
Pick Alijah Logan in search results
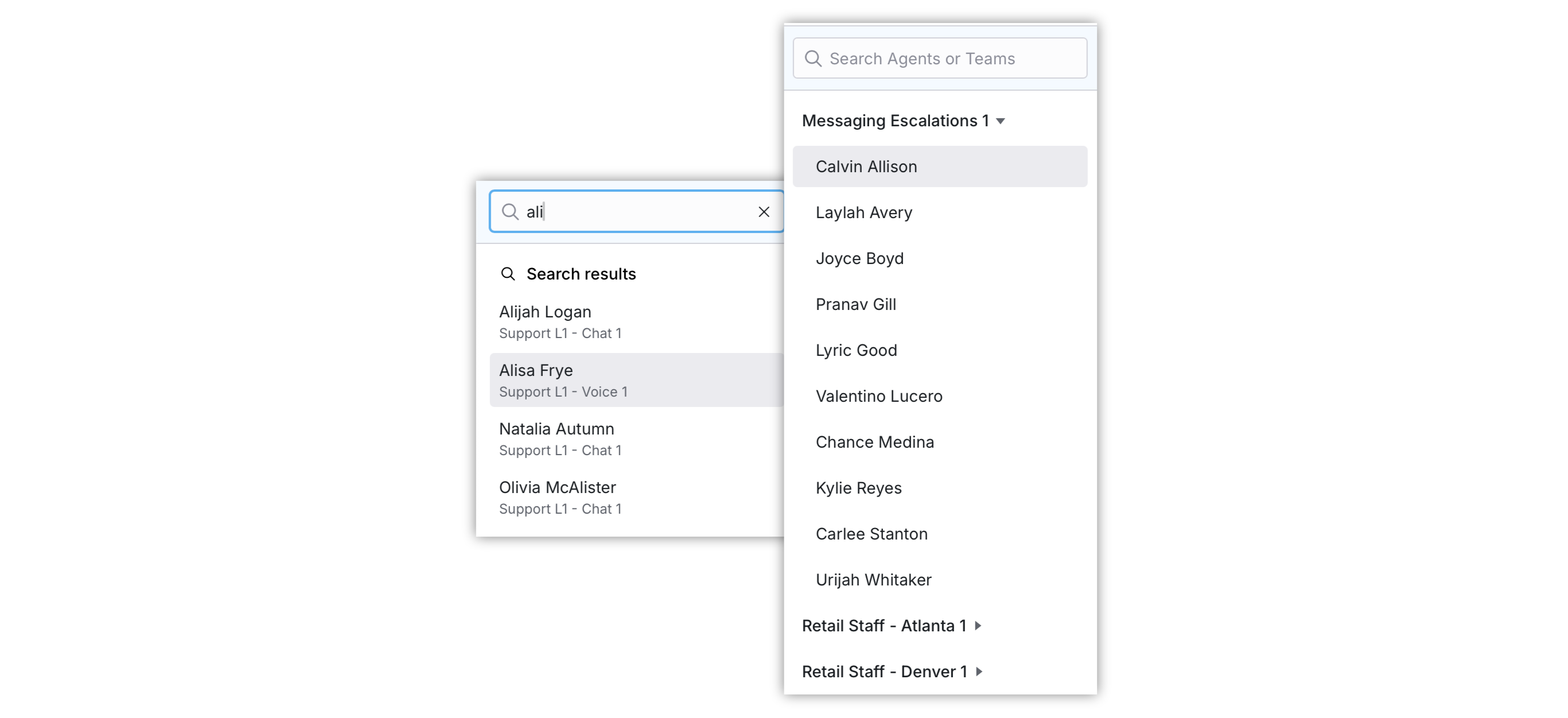coord(636,321)
